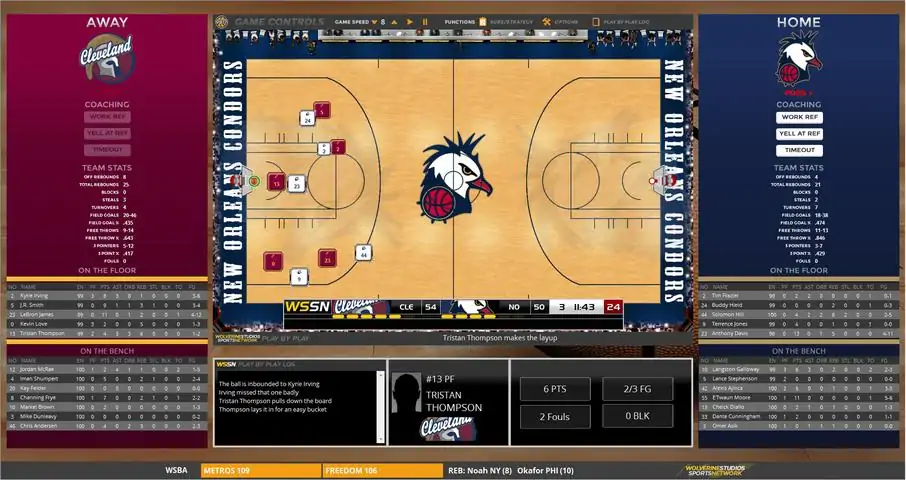Select LeBron James in the Away floor list

tap(107, 315)
